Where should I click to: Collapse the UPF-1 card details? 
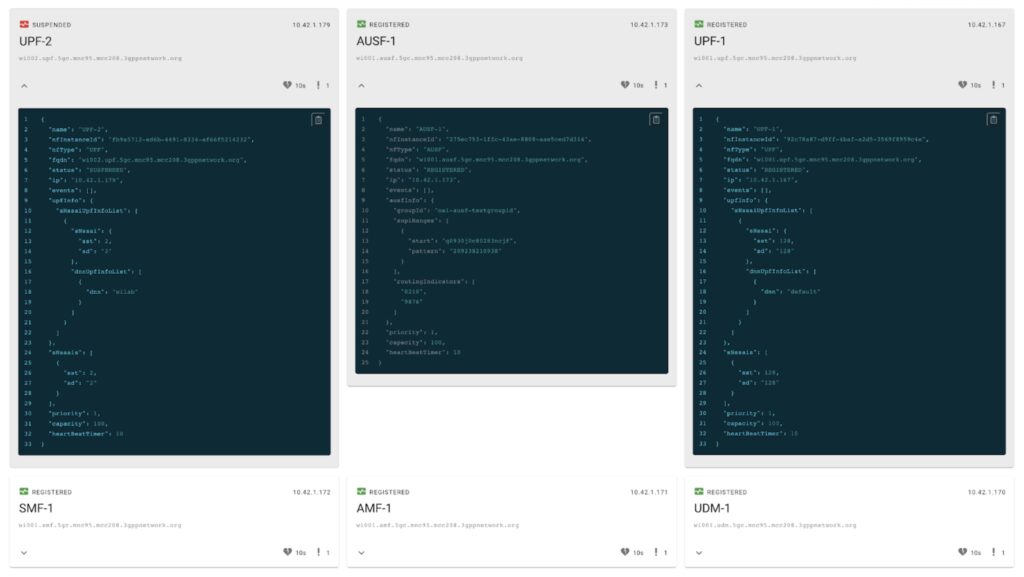click(699, 86)
